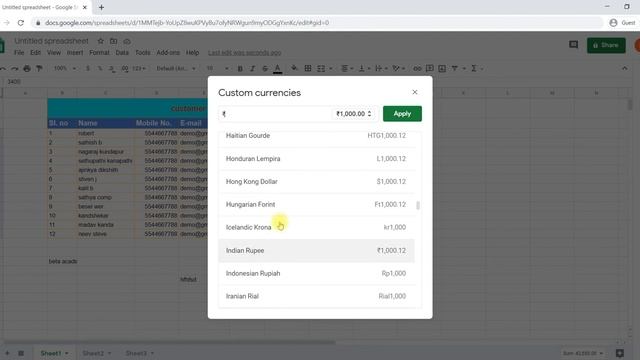Star the Untitled spreadsheet
The image size is (640, 360).
[x=100, y=41]
